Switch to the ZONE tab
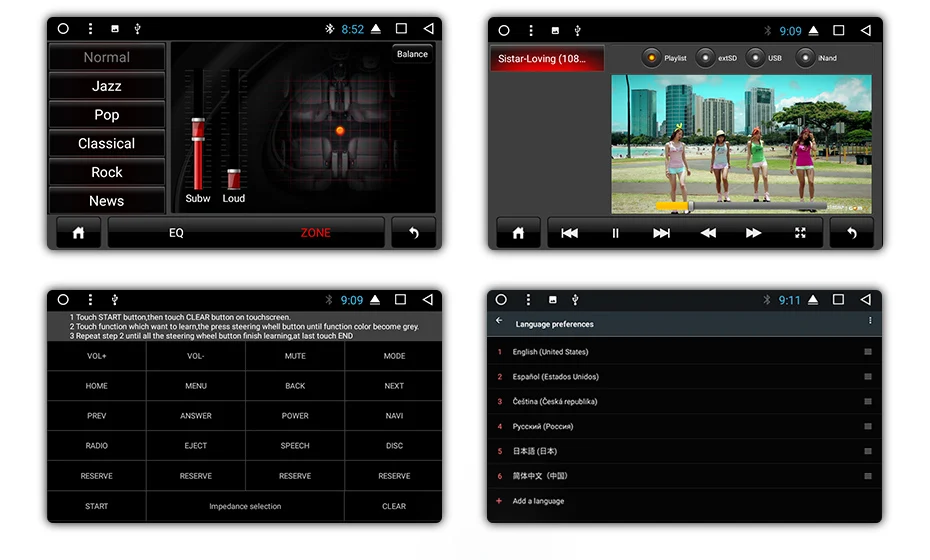This screenshot has width=930, height=560. point(316,233)
